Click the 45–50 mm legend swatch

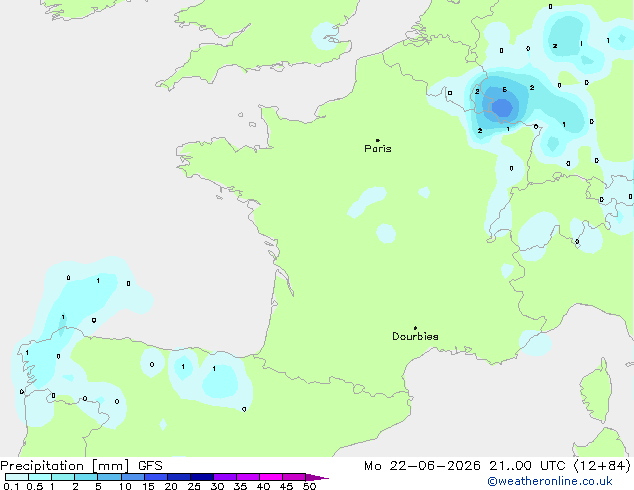pyautogui.click(x=294, y=477)
